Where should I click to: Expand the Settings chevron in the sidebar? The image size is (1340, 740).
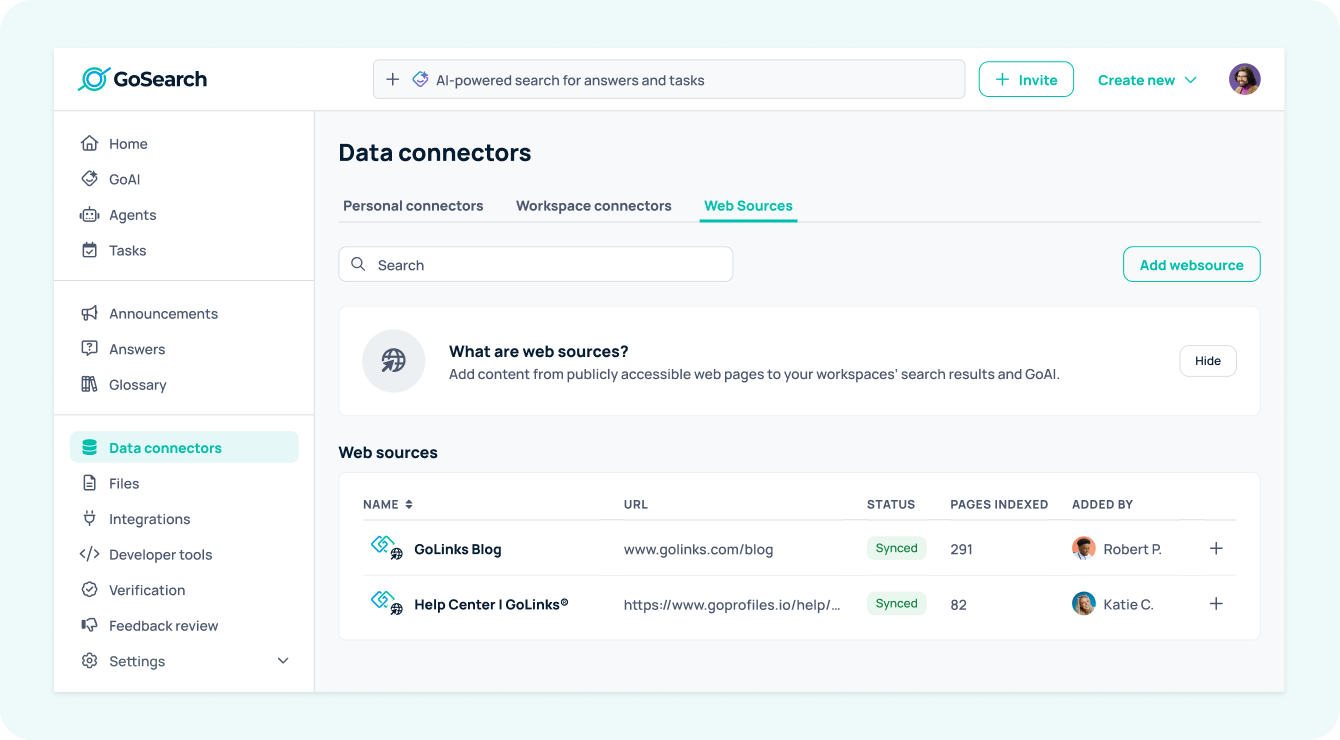pyautogui.click(x=283, y=661)
